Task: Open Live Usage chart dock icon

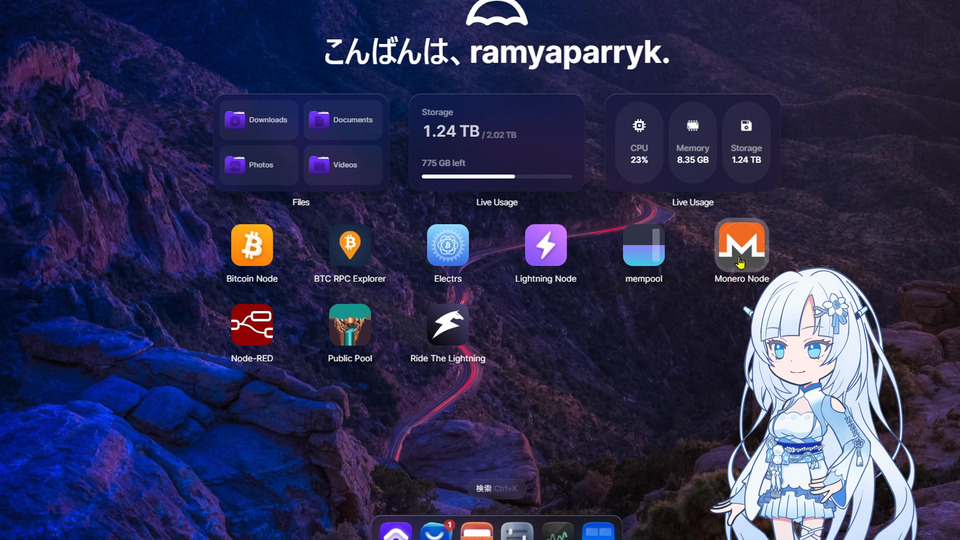Action: (557, 531)
